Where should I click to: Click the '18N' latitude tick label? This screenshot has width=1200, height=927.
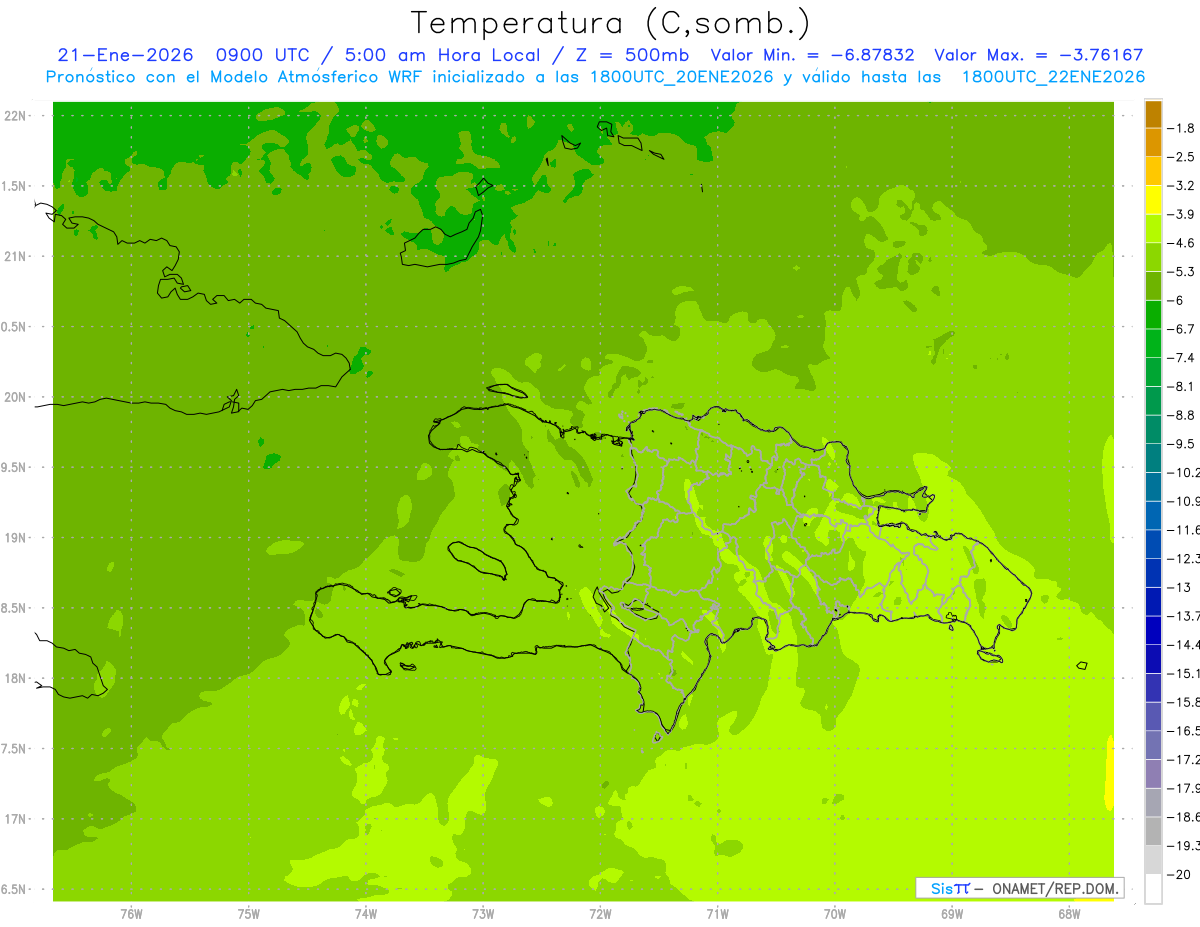pos(17,678)
